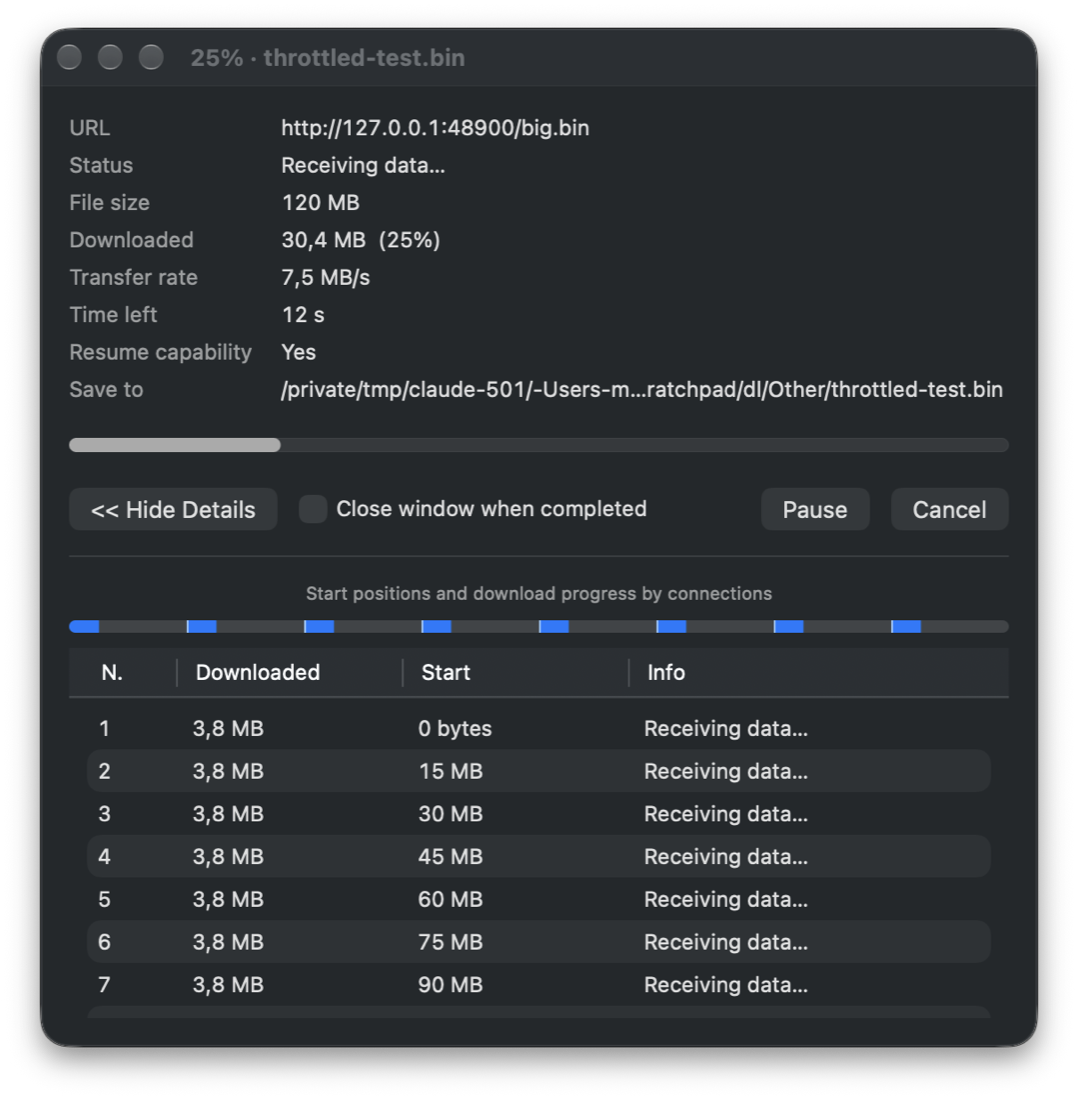Click the Transfer rate value 7,5 MB/s
The width and height of the screenshot is (1078, 1100).
pyautogui.click(x=325, y=277)
